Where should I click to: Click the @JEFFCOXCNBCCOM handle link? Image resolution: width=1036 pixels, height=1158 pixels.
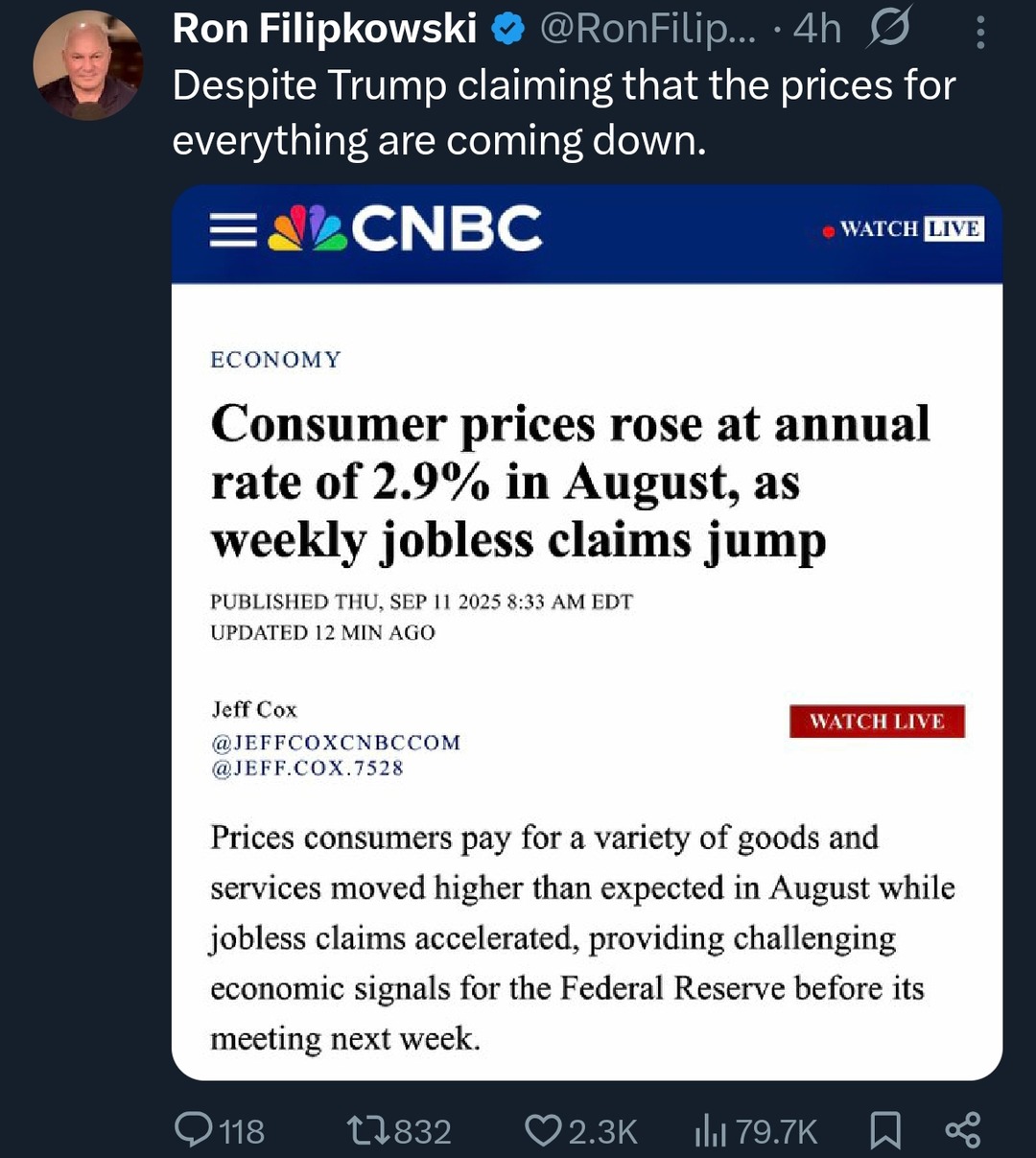click(x=335, y=741)
